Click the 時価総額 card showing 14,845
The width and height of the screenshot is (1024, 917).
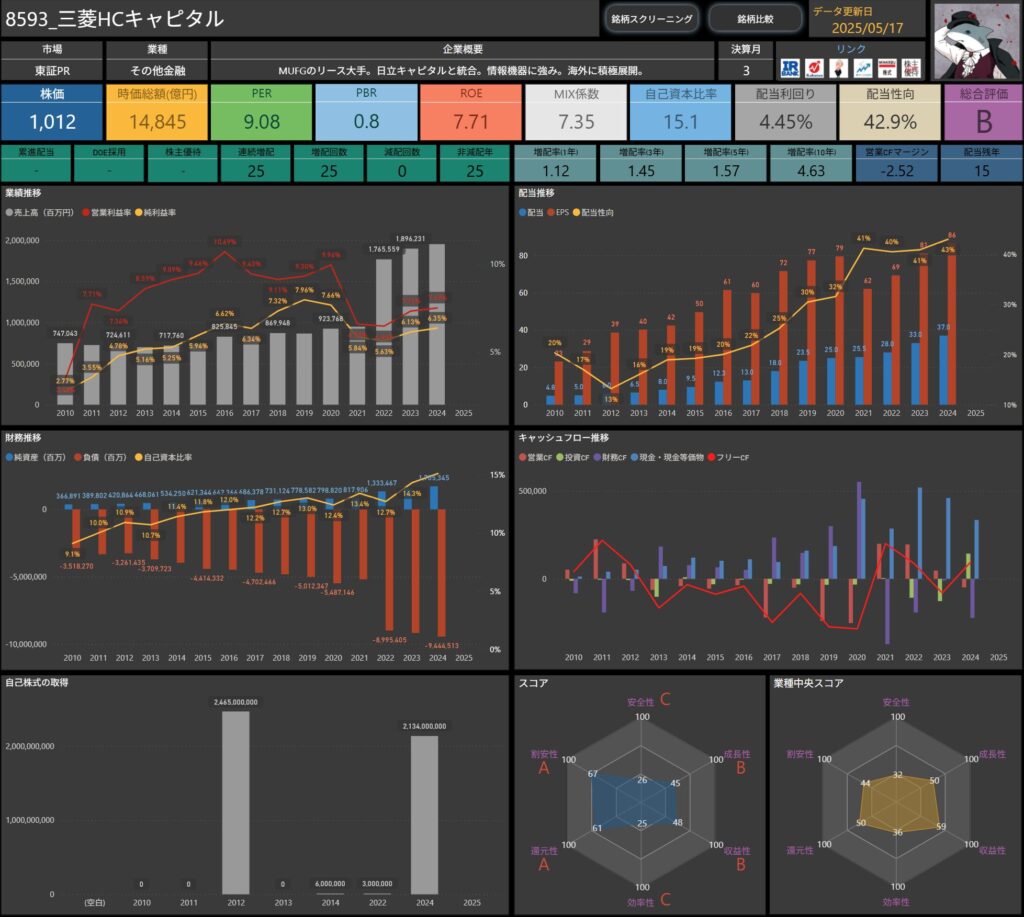click(x=157, y=112)
